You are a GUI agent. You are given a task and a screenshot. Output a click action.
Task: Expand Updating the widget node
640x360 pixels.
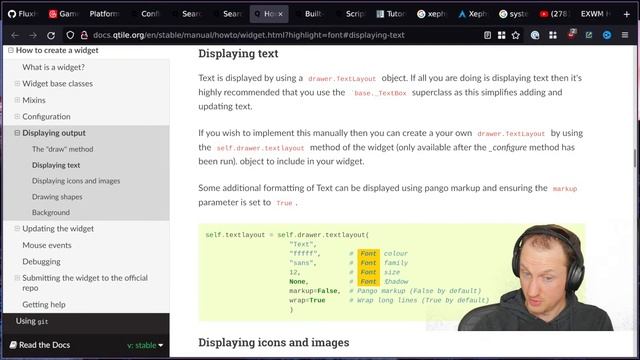17,228
